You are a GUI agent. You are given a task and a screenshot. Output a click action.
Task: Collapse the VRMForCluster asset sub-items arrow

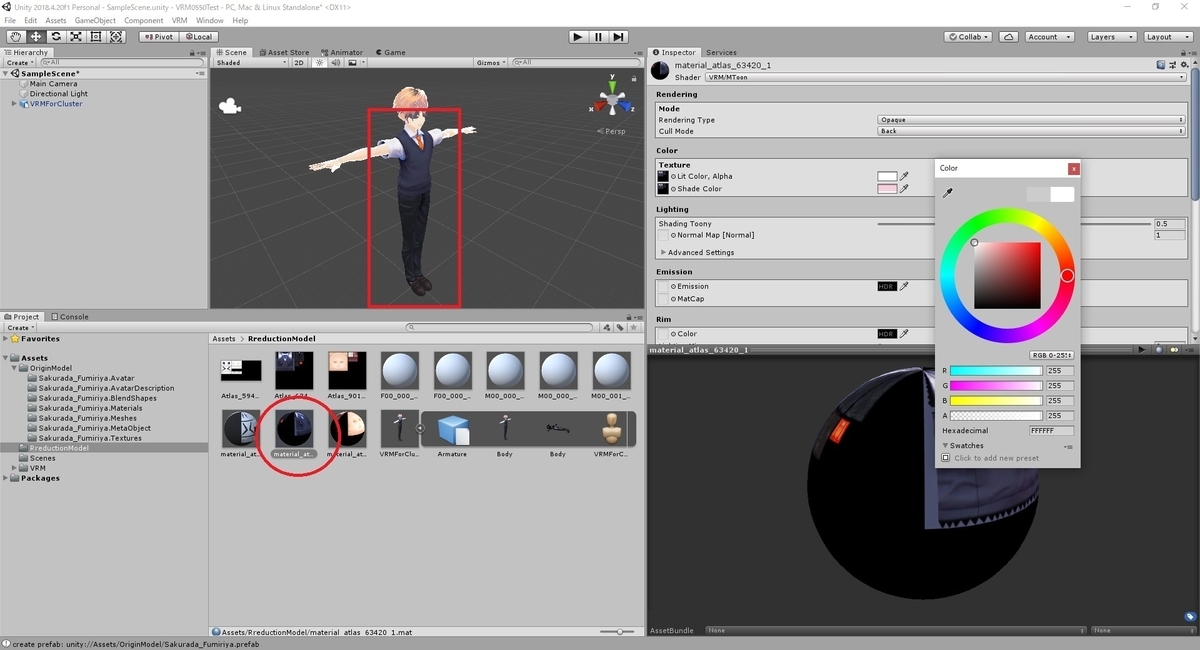click(x=420, y=429)
